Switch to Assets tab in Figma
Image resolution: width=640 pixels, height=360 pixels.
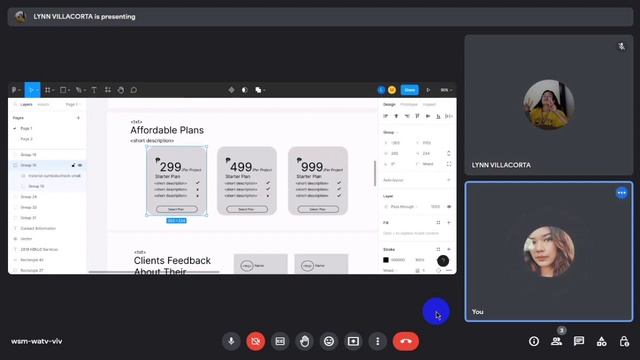(x=43, y=104)
